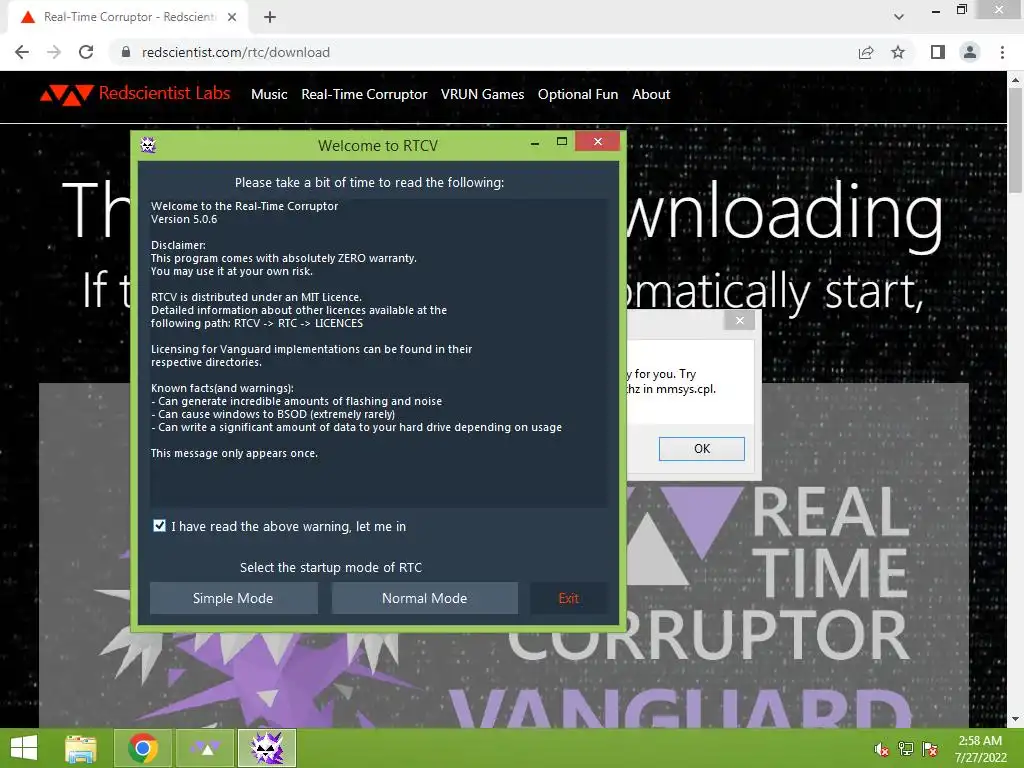This screenshot has width=1024, height=768.
Task: Open VRUN Games nav item
Action: (483, 94)
